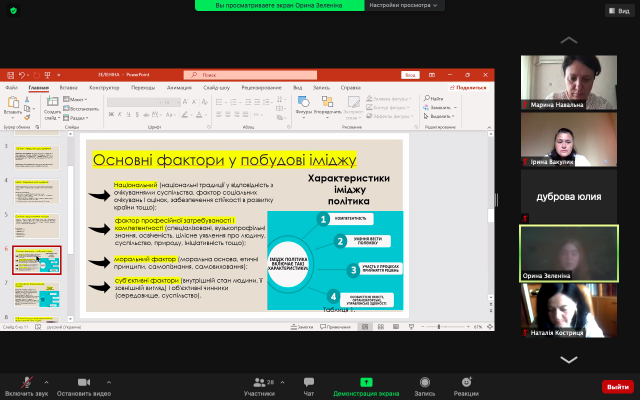Click the green screen share icon
Viewport: 640px width, 400px height.
[367, 381]
